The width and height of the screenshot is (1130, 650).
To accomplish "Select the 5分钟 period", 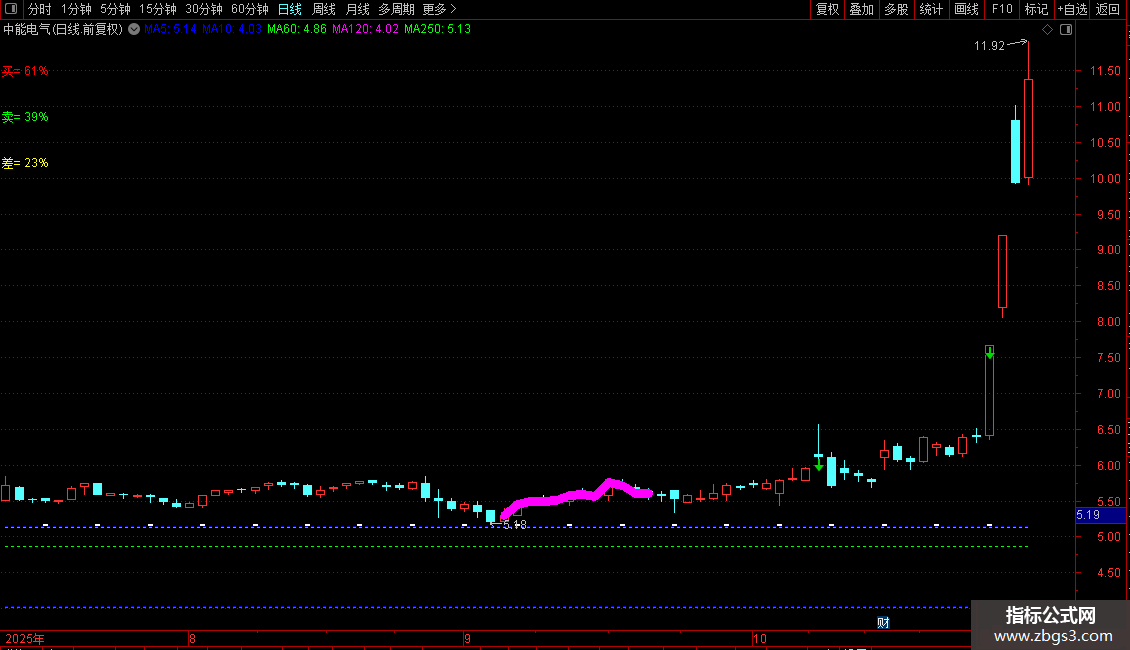I will [115, 9].
